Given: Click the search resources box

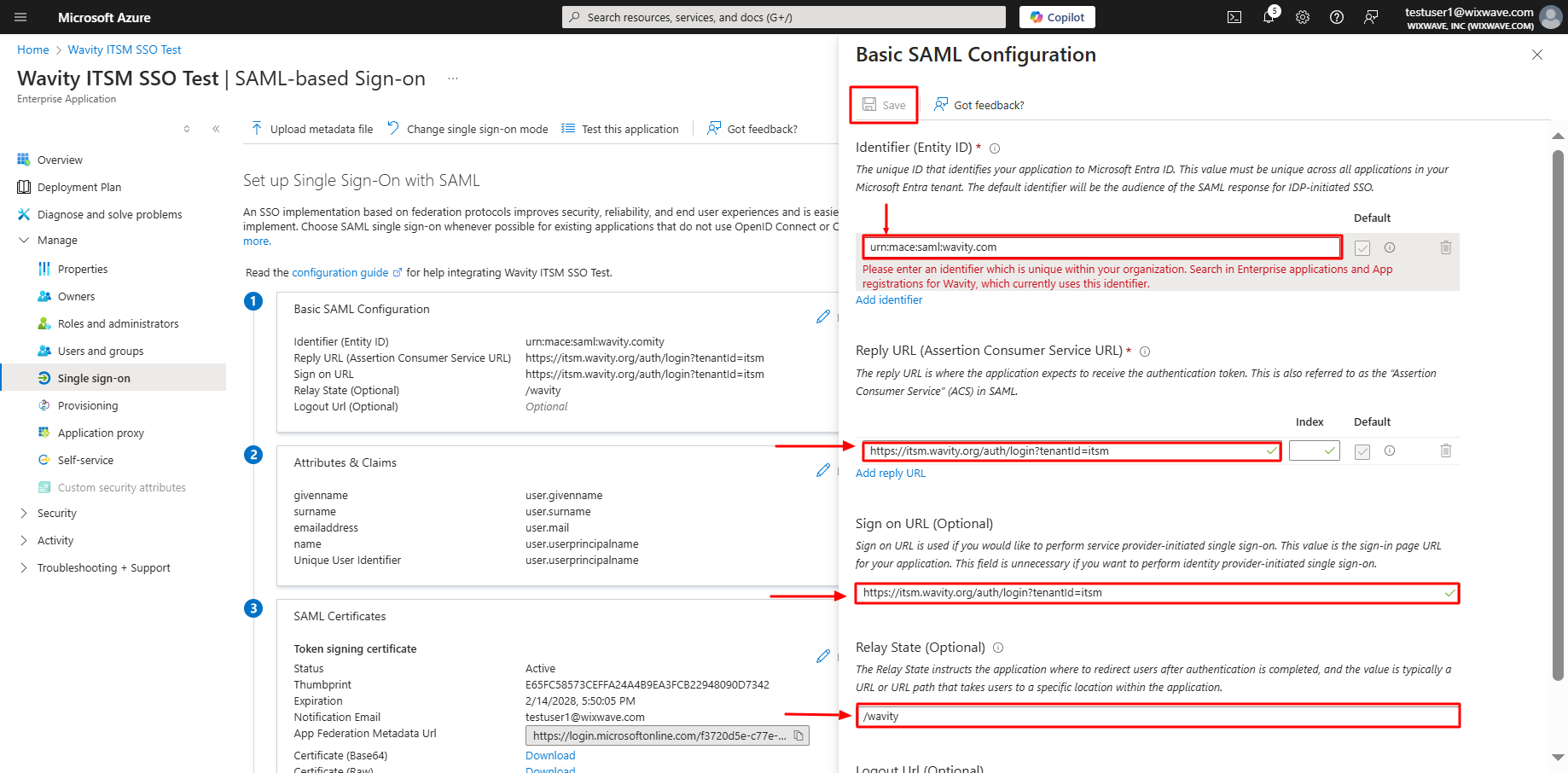Looking at the screenshot, I should (783, 17).
